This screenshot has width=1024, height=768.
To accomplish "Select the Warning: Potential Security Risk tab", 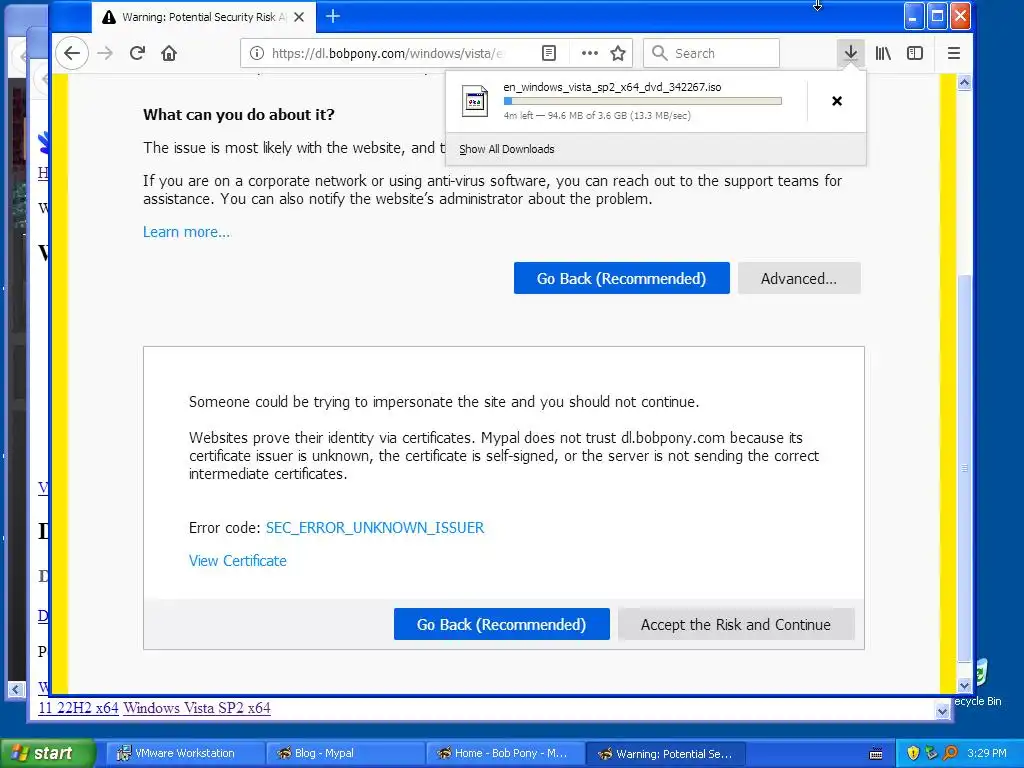I will click(x=203, y=17).
